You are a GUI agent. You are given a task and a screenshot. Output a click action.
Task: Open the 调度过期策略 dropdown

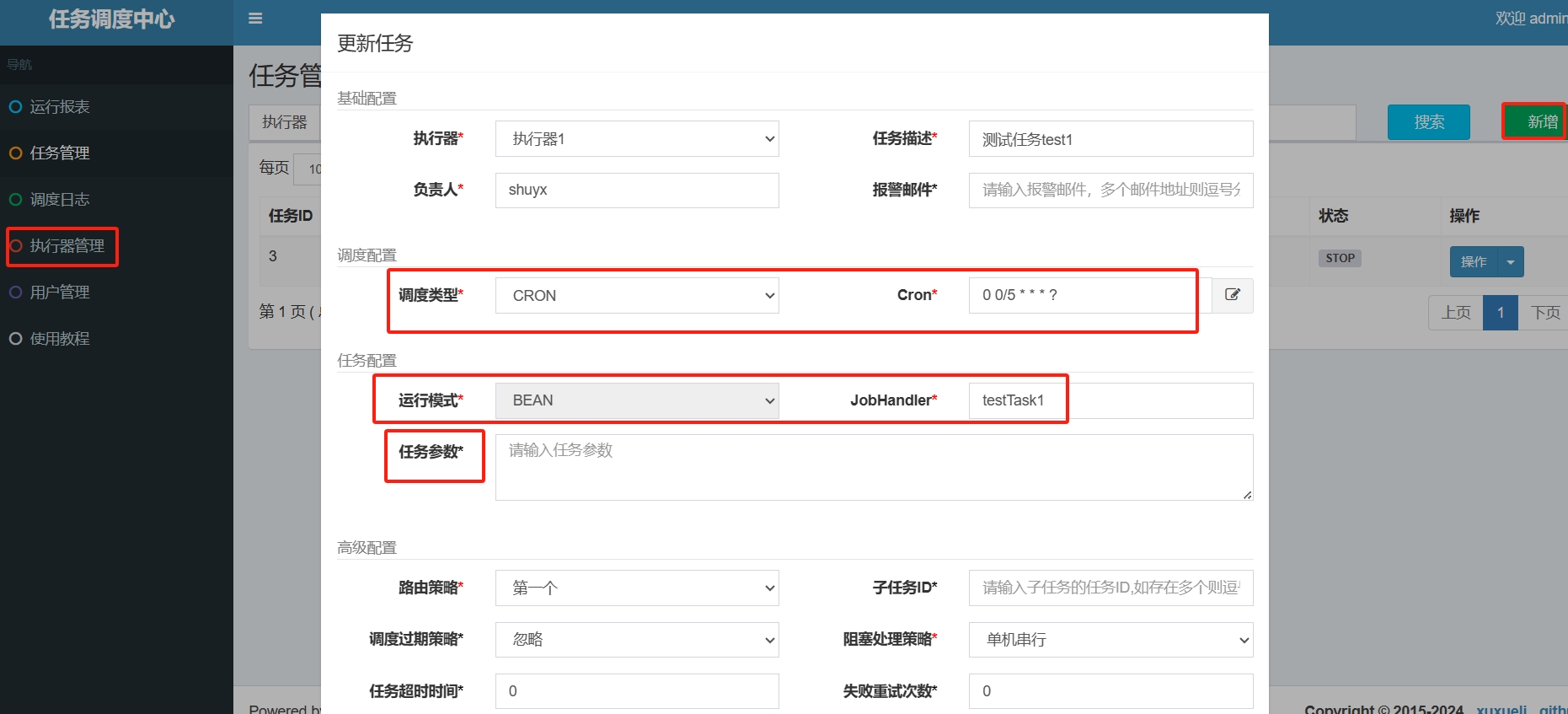[636, 640]
